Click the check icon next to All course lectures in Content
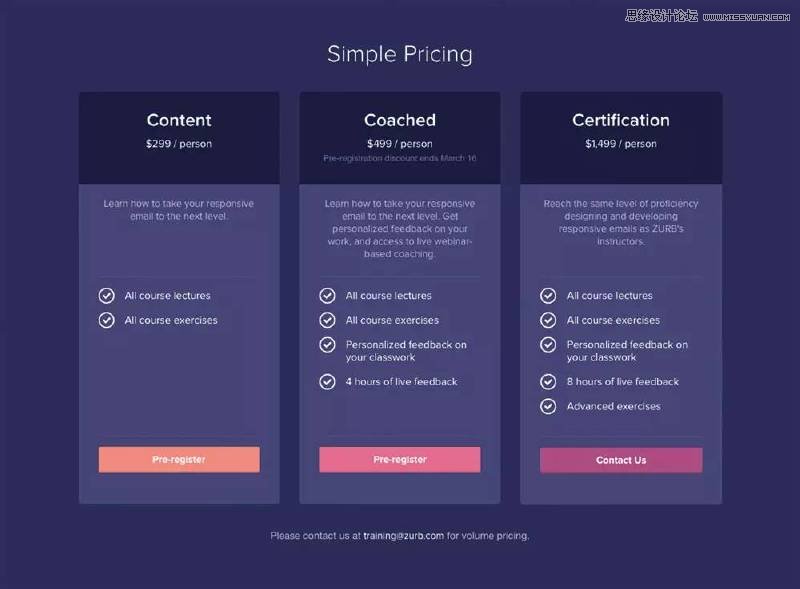800x589 pixels. [107, 296]
